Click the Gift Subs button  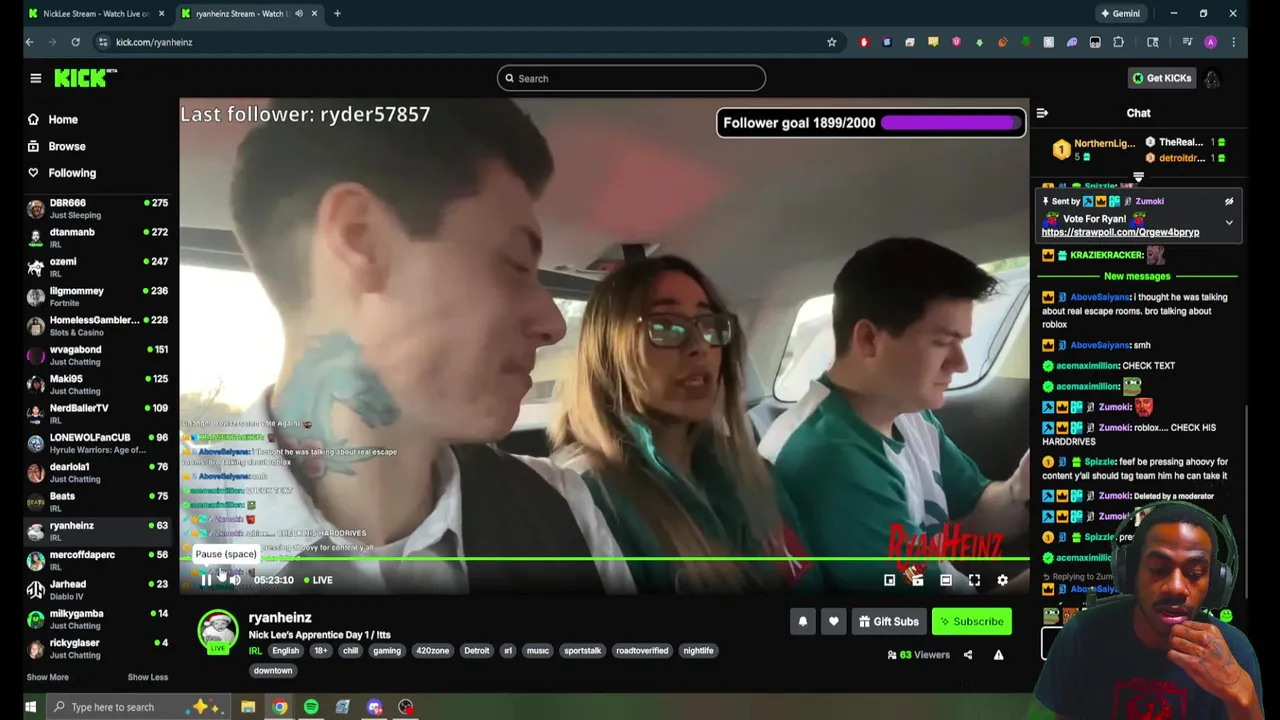[x=888, y=622]
